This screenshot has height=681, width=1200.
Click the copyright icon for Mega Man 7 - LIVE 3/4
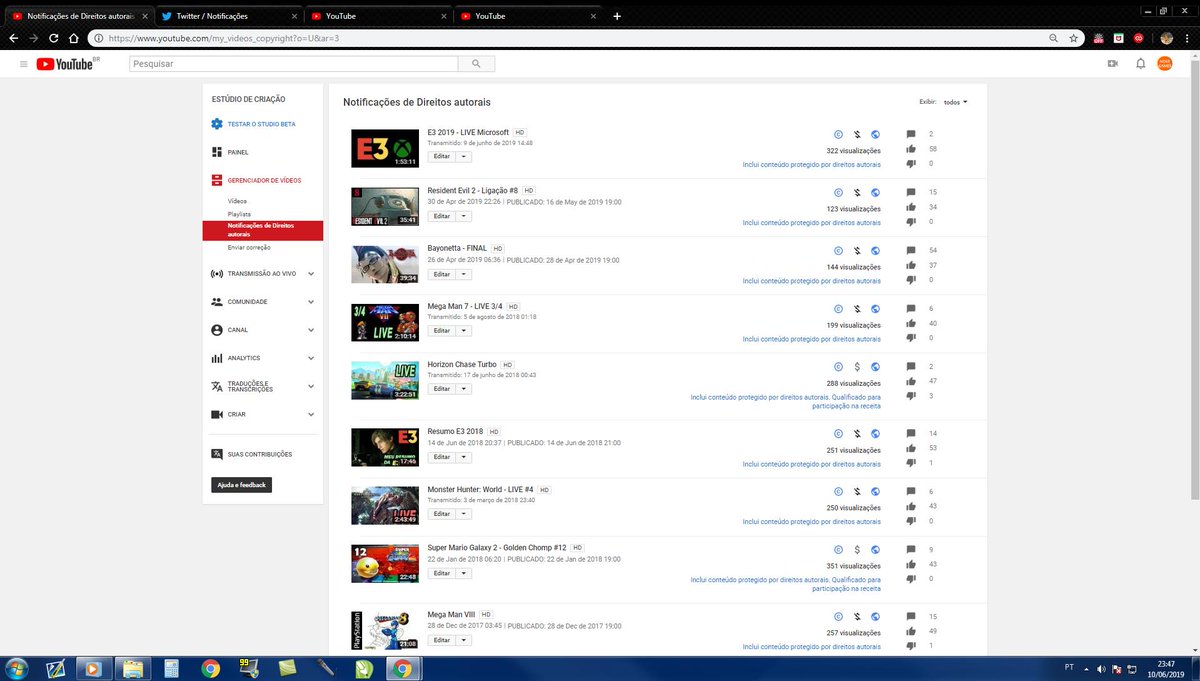coord(839,308)
